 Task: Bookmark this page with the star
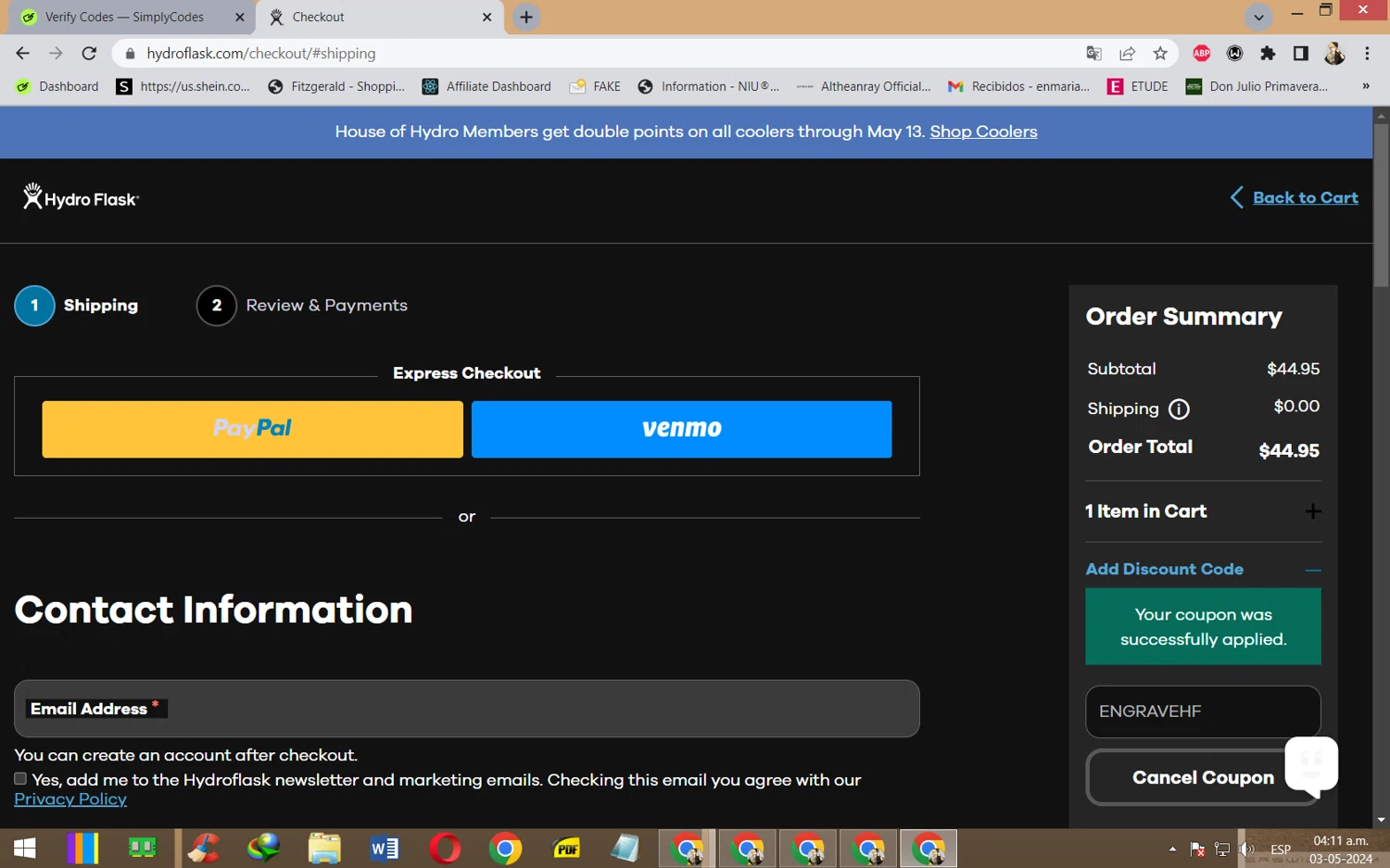pos(1160,54)
